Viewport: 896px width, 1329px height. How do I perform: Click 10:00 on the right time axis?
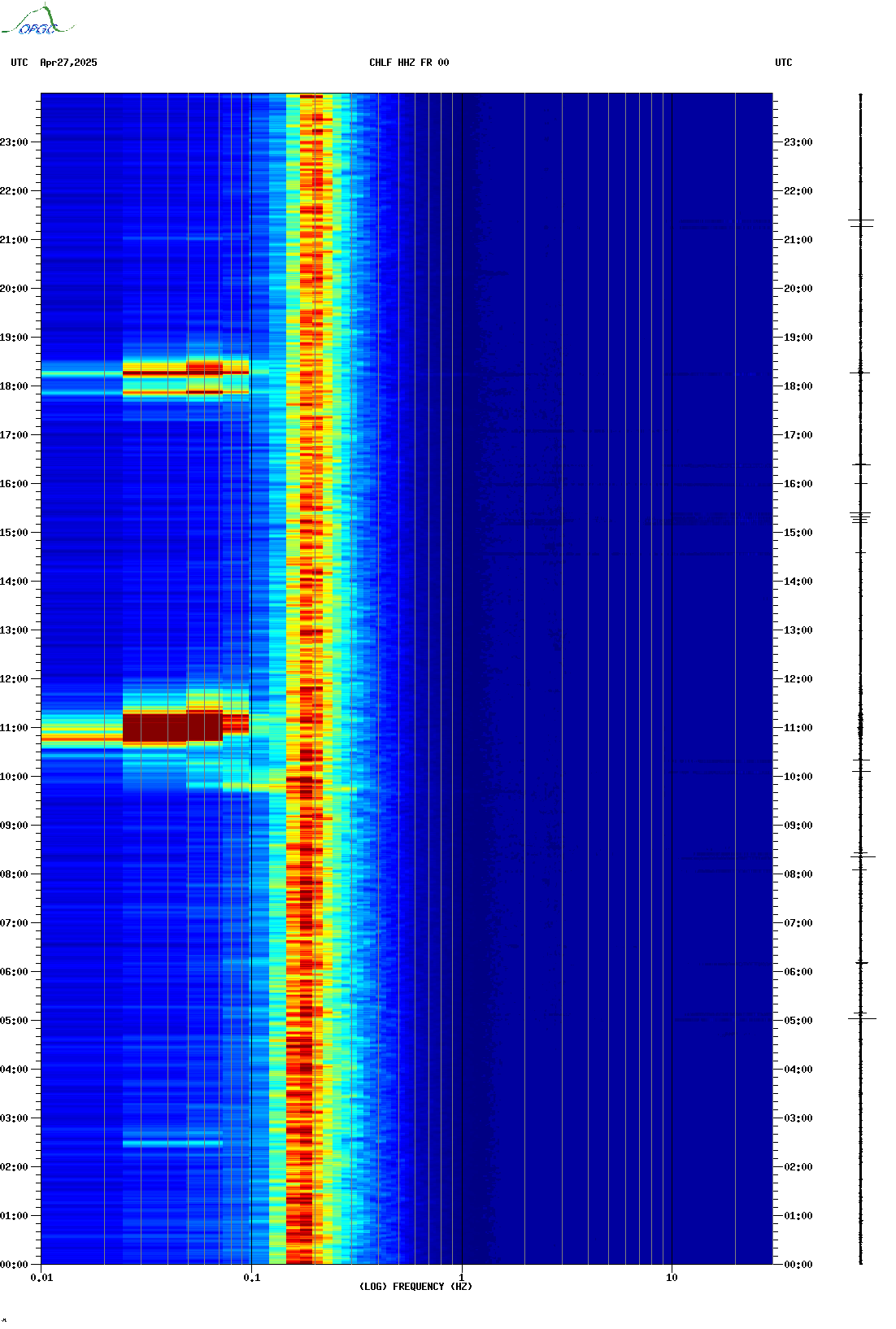point(798,777)
